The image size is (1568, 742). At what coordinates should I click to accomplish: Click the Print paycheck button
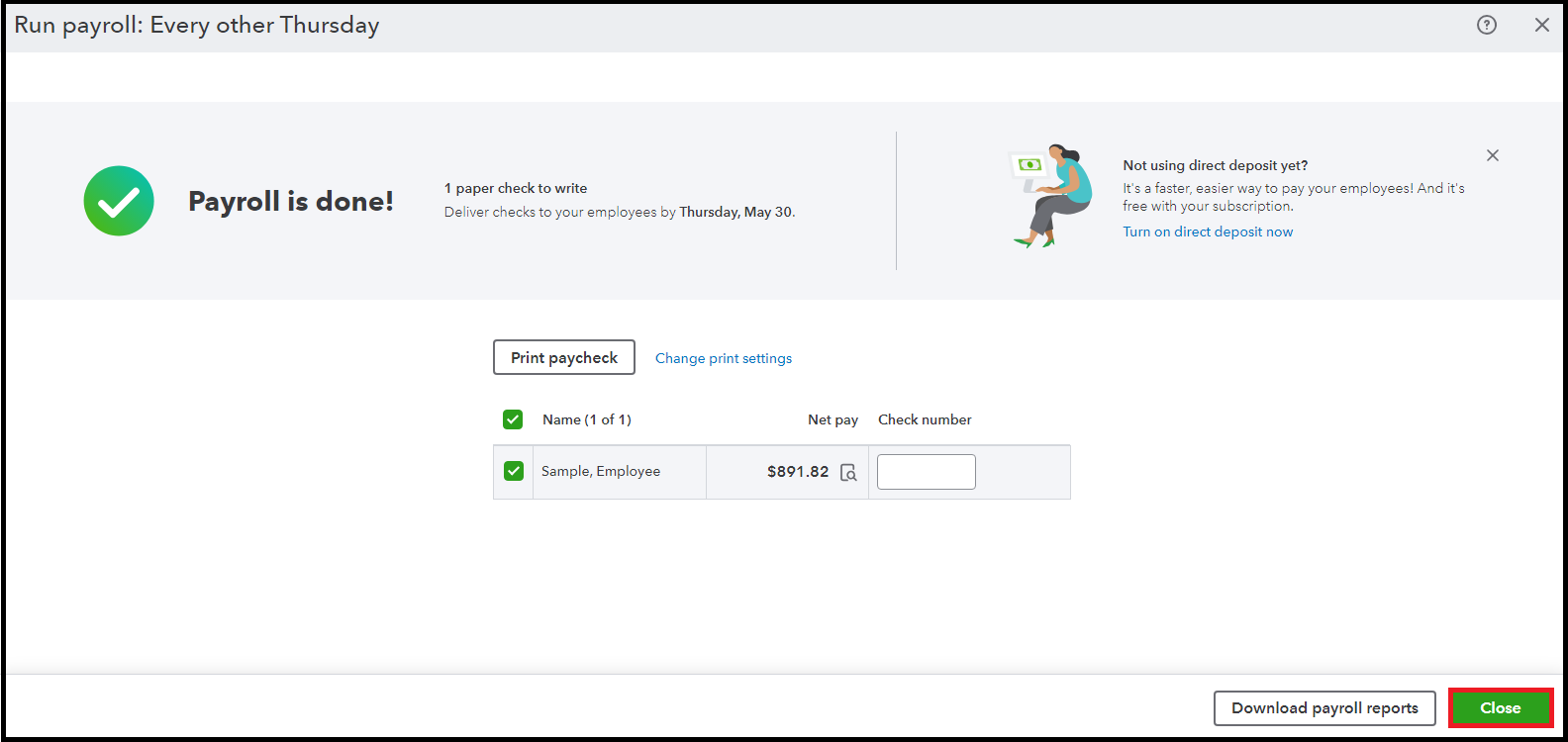(564, 357)
